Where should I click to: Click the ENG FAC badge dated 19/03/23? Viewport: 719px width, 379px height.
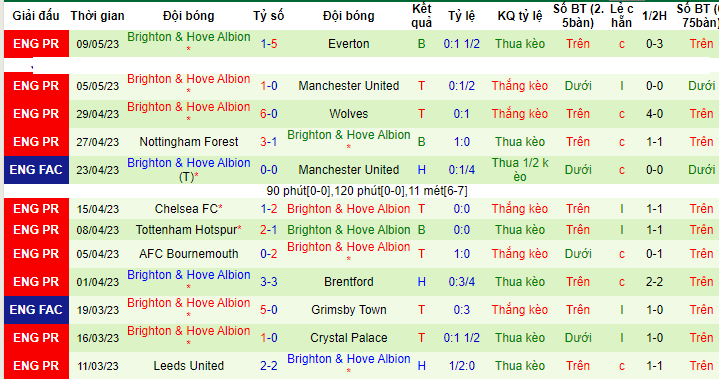pos(36,310)
